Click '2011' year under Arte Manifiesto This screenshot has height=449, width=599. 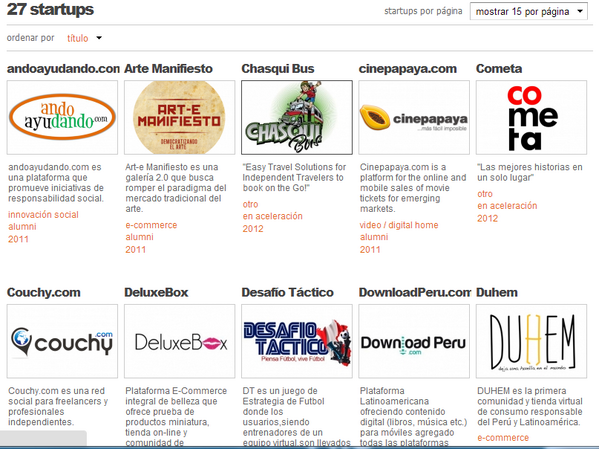136,250
